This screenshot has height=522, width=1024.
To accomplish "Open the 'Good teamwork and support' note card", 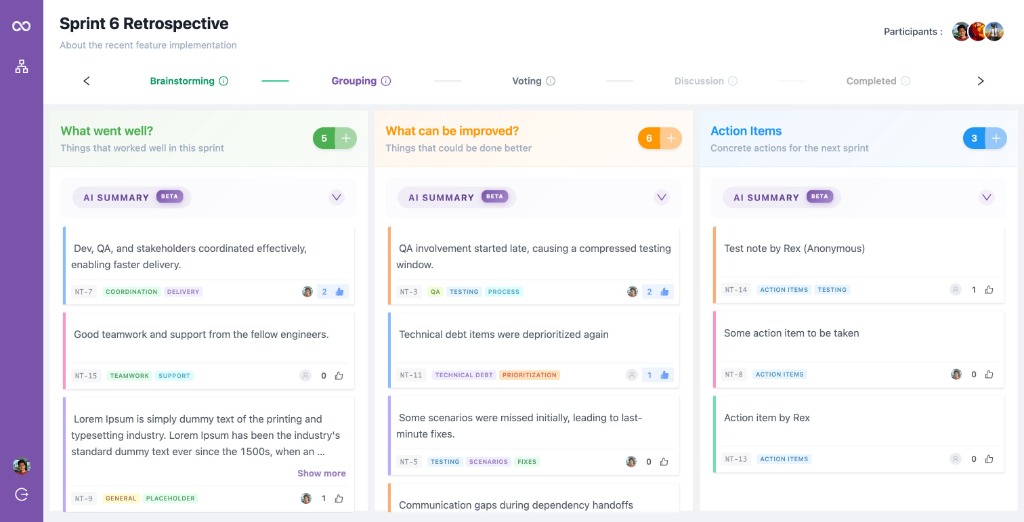I will tap(209, 350).
